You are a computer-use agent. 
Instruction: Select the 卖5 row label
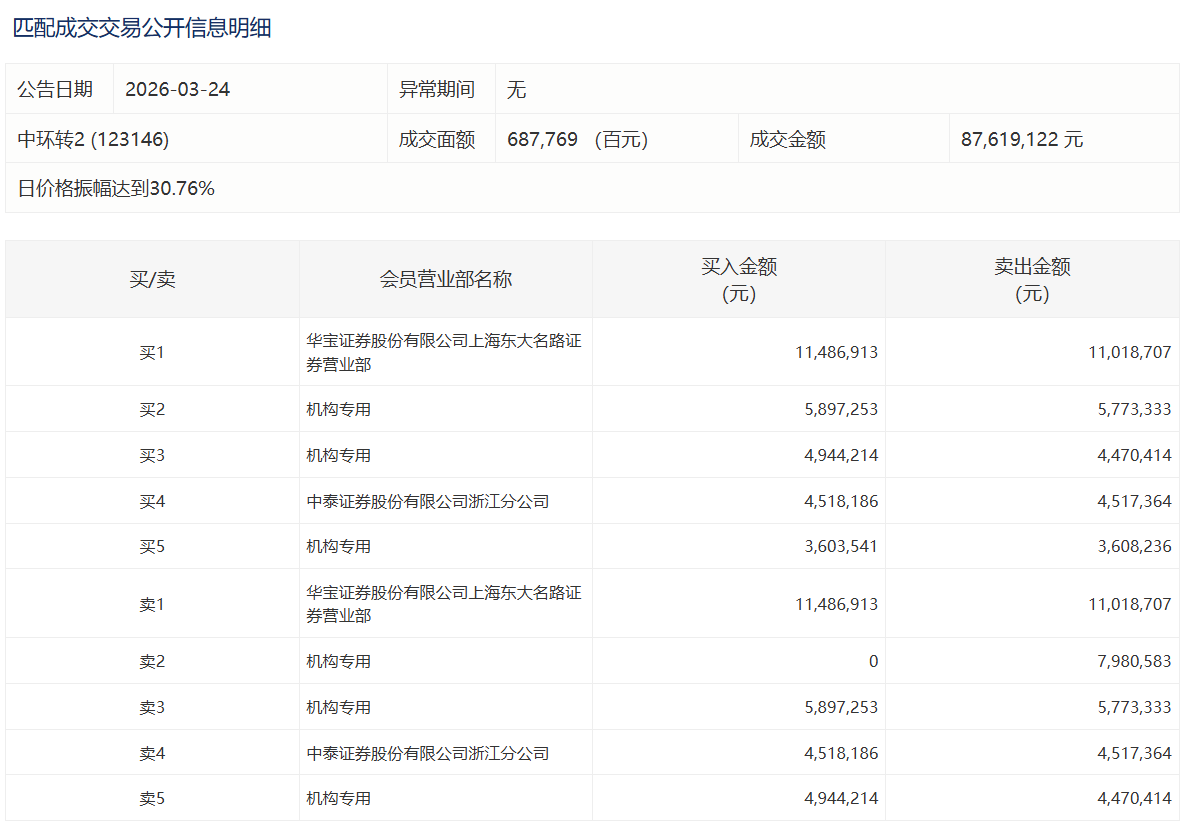tap(152, 798)
